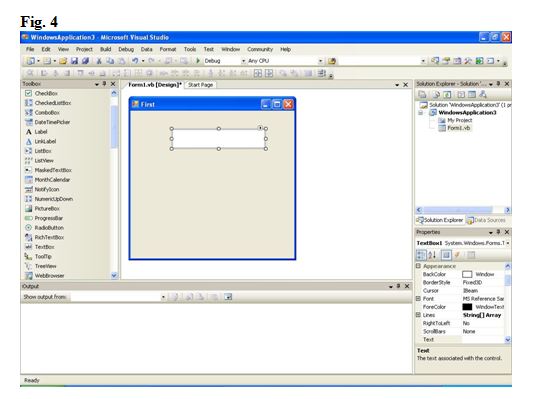
Task: Click the Save All toolbar icon
Action: coord(85,61)
